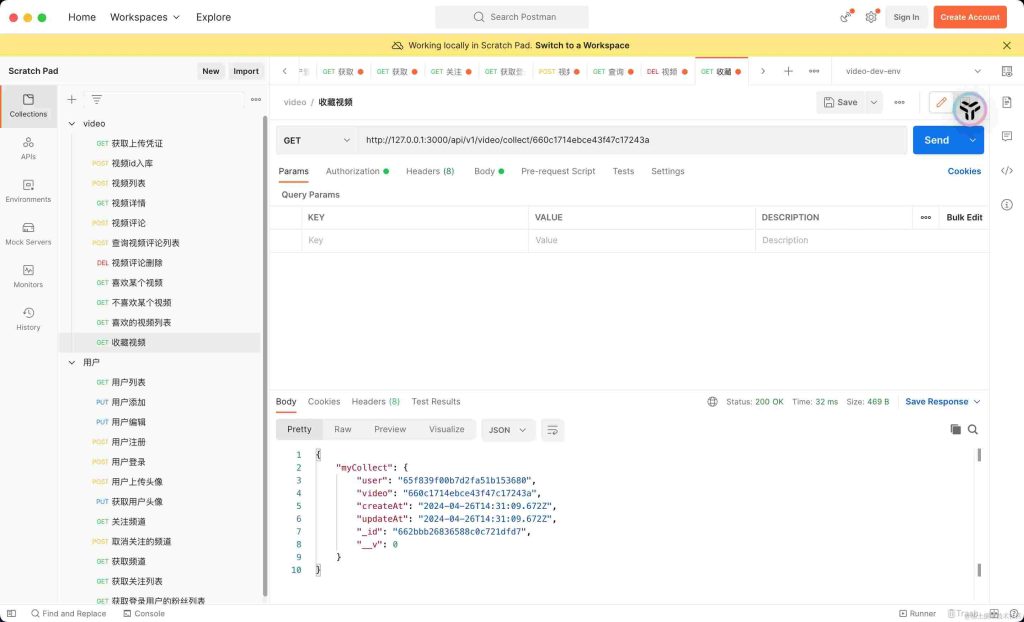Select the APIs sidebar icon
This screenshot has height=622, width=1024.
tap(28, 150)
